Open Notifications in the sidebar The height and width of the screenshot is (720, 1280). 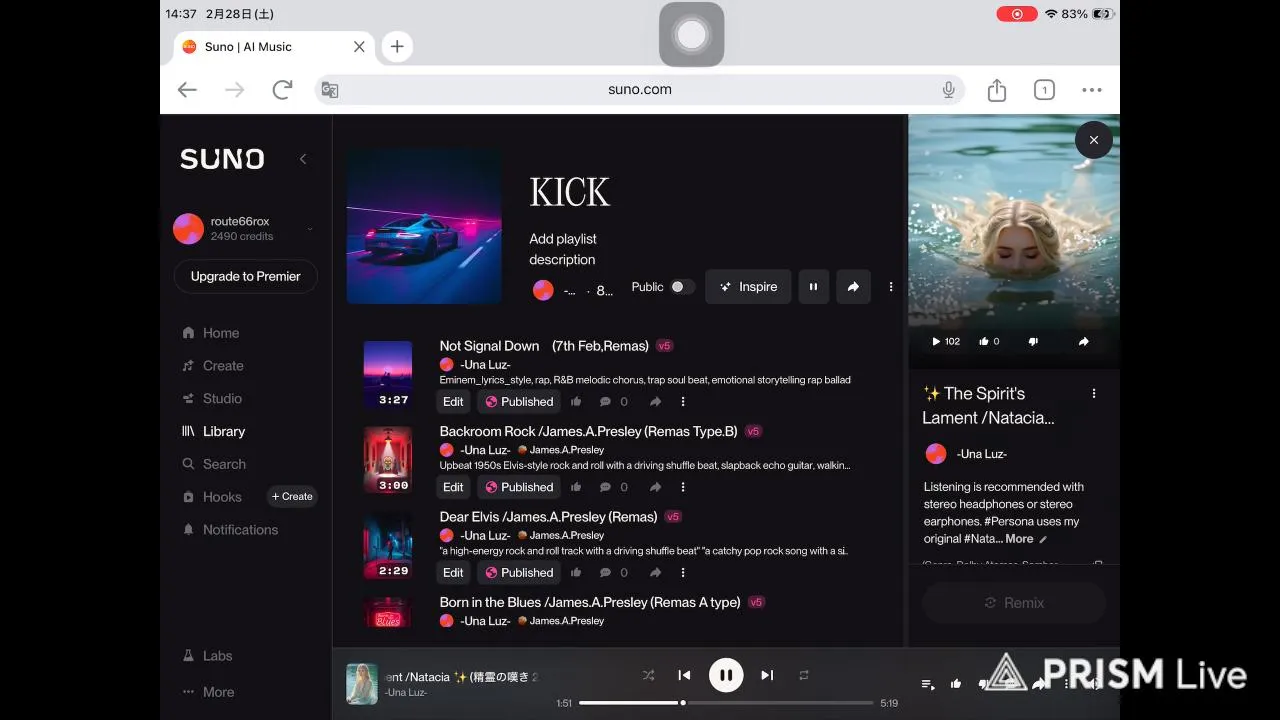pyautogui.click(x=230, y=530)
